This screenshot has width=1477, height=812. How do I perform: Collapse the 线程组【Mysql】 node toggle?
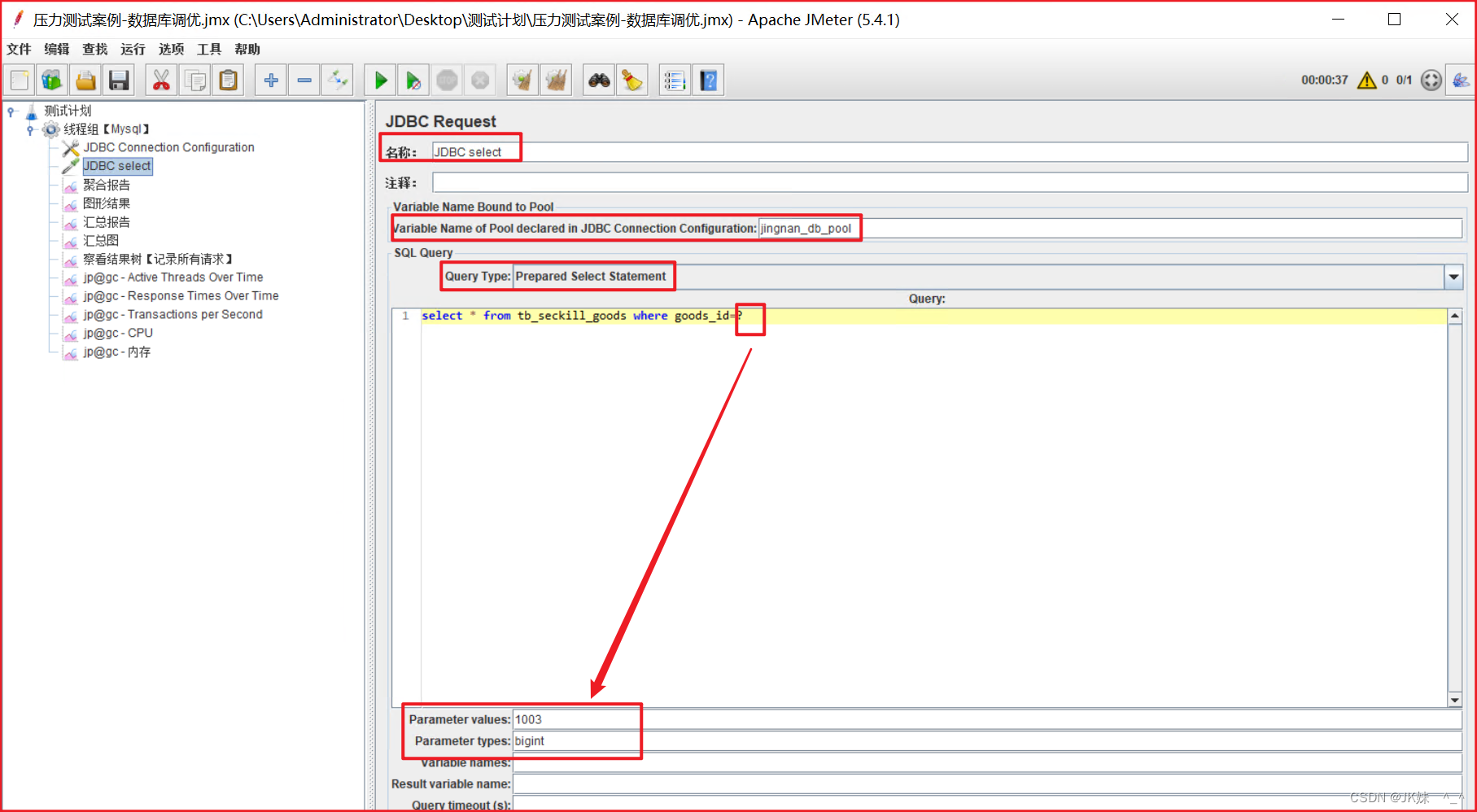(30, 130)
